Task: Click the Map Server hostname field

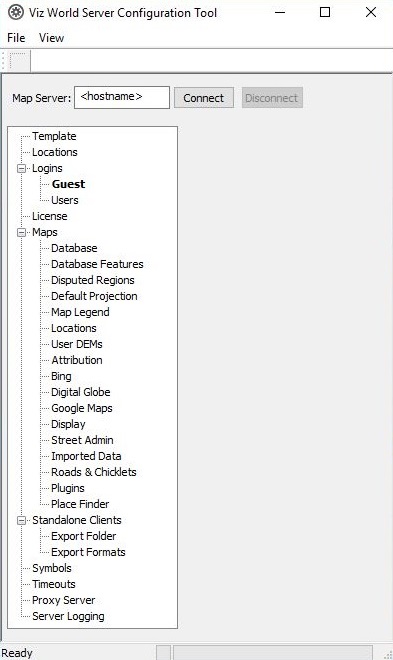Action: tap(122, 98)
